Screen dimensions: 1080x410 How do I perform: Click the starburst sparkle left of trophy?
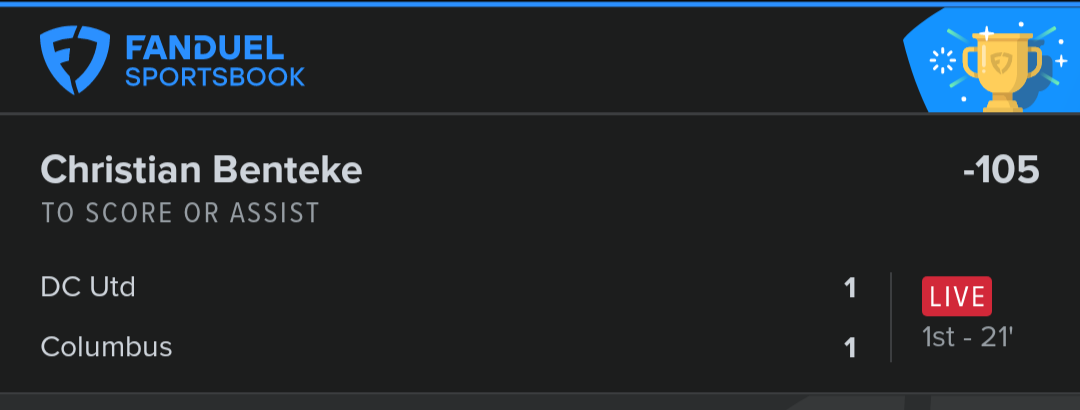942,62
